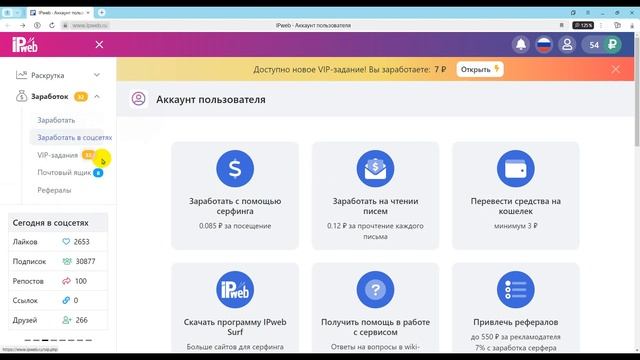Viewport: 640px width, 360px height.
Task: Expand the Раскрутка menu section
Action: pos(58,75)
